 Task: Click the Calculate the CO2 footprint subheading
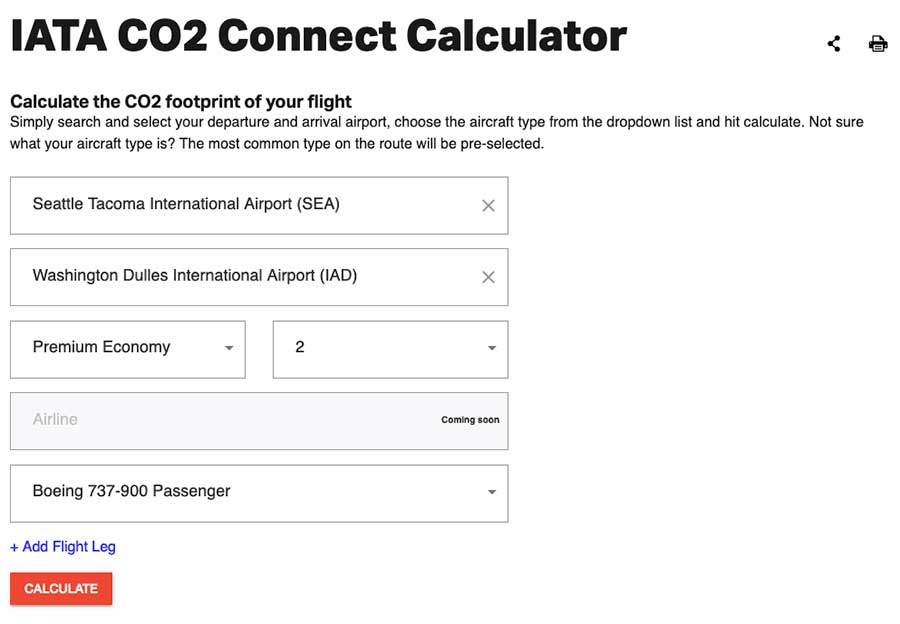[181, 102]
